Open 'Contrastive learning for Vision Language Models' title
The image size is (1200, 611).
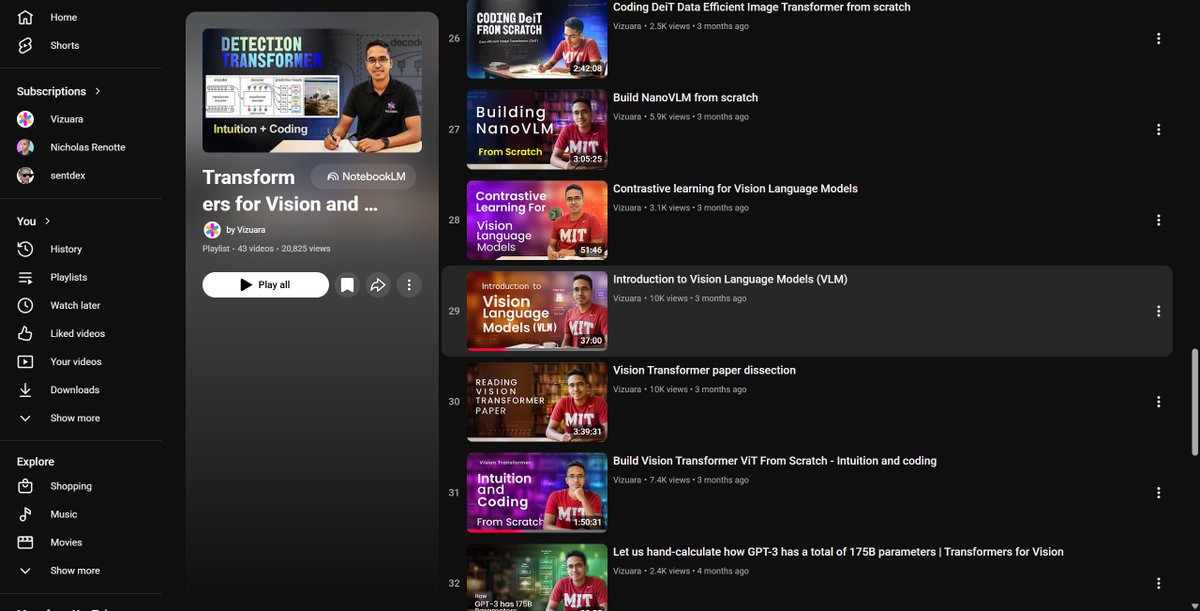[x=735, y=189]
